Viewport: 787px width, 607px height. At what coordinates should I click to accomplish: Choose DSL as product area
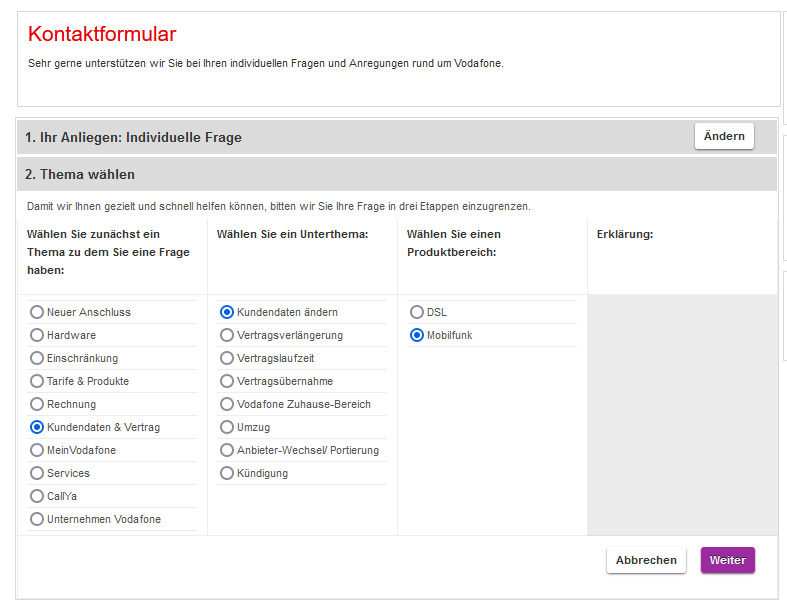click(x=417, y=312)
